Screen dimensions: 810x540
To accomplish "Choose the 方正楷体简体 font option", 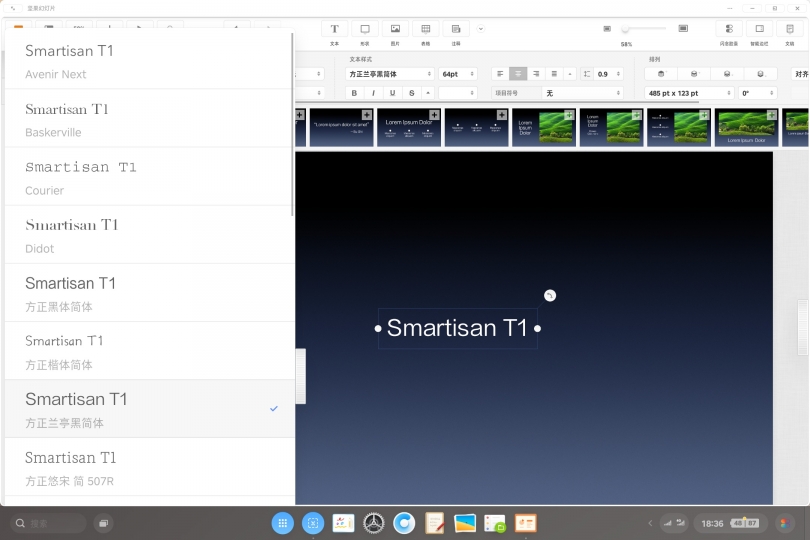I will point(149,351).
